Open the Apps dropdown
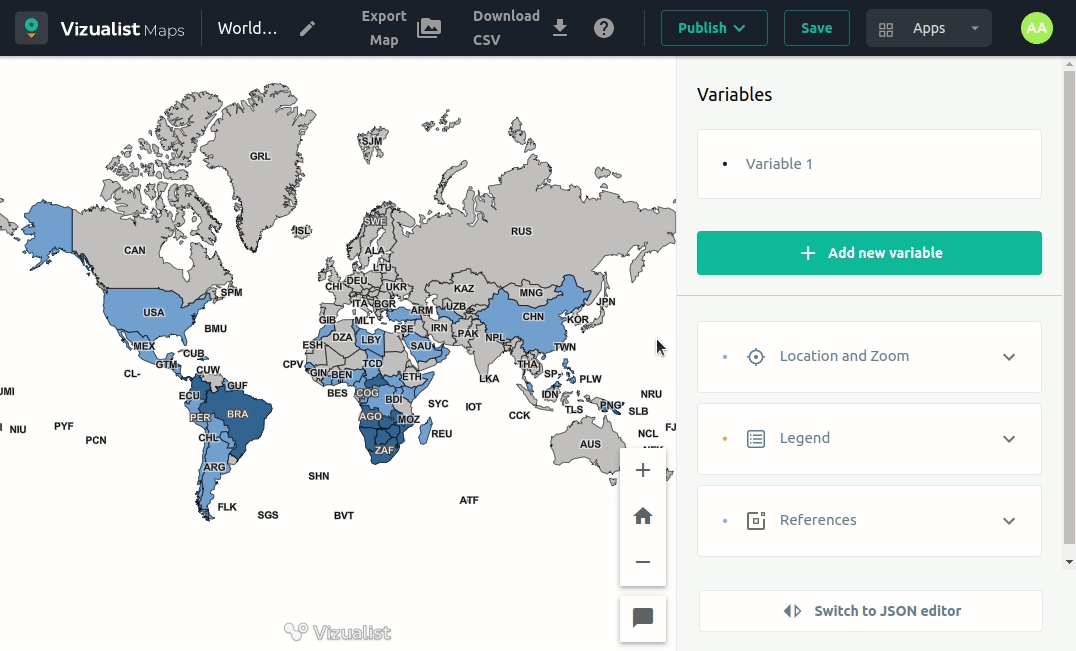This screenshot has height=651, width=1076. point(928,28)
